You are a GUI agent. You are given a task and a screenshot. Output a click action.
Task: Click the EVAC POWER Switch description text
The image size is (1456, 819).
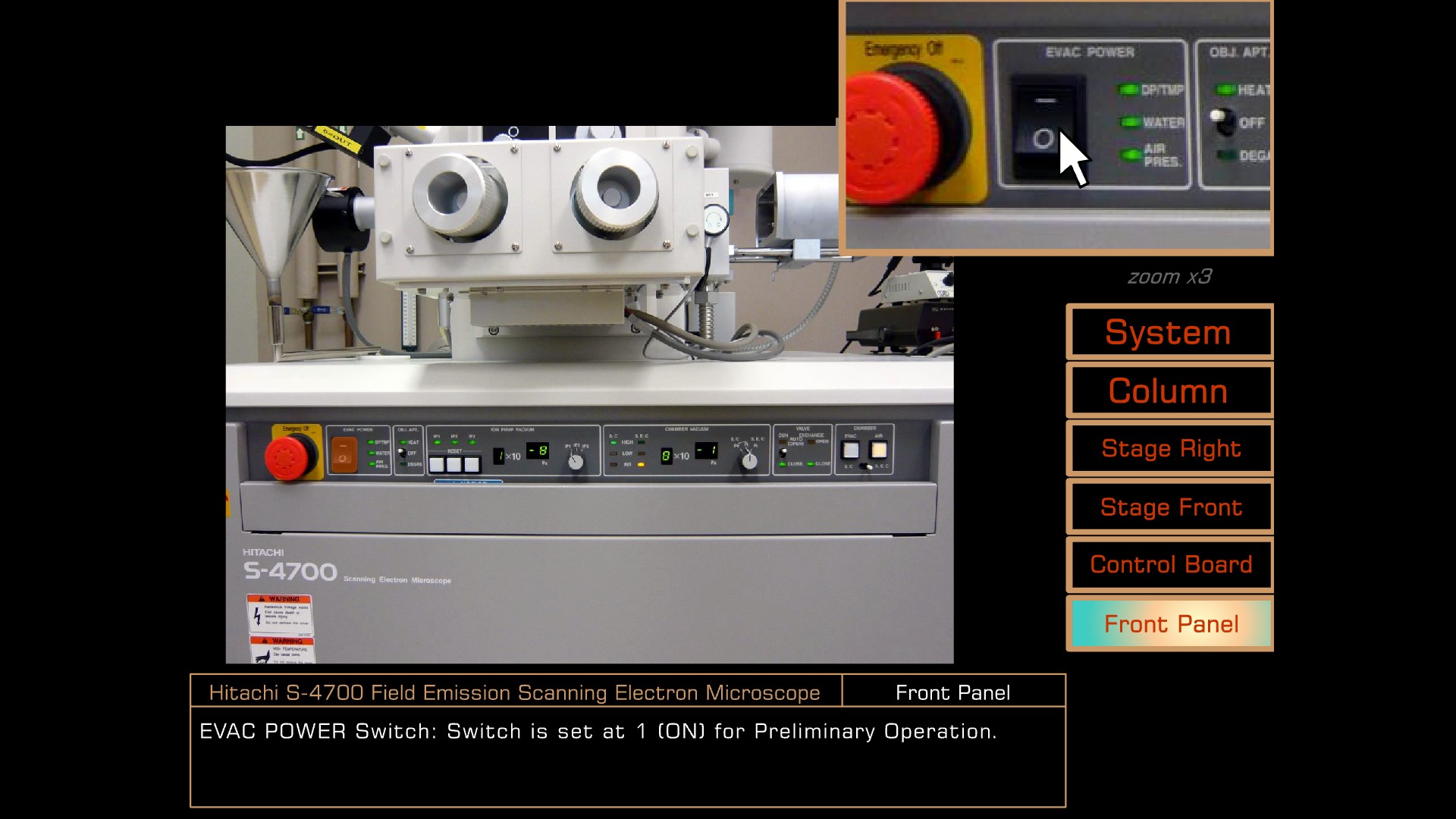[598, 731]
